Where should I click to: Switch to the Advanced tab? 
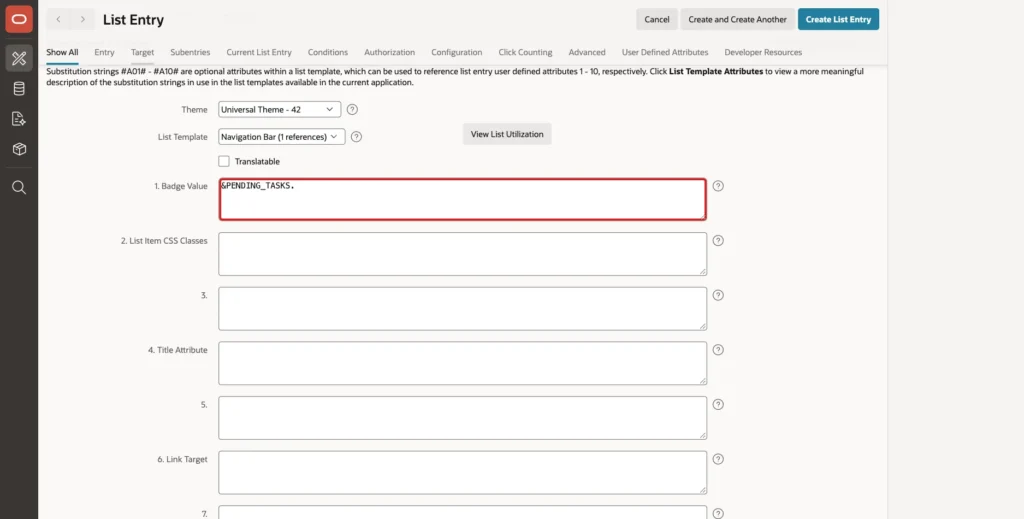click(x=586, y=52)
